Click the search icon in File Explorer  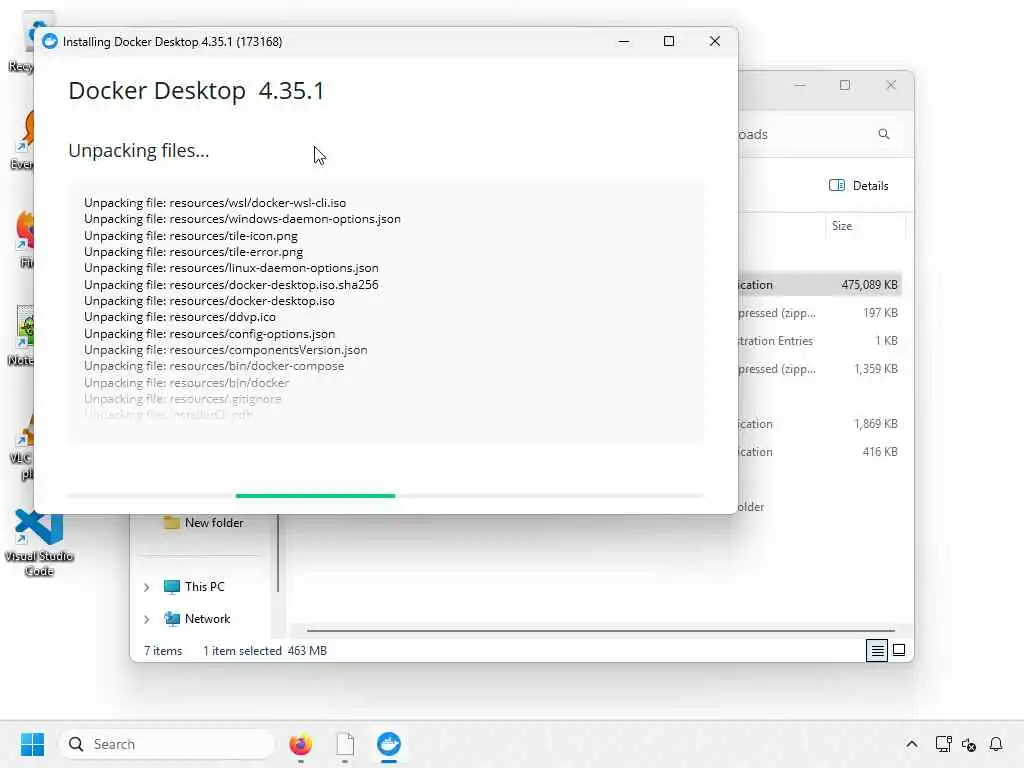(884, 134)
